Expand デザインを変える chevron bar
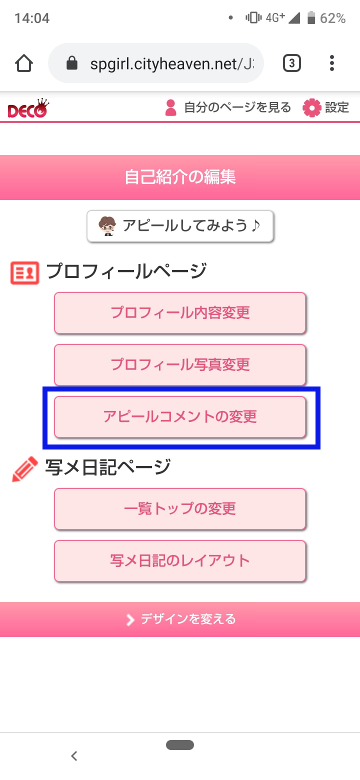Image resolution: width=360 pixels, height=780 pixels. tap(180, 619)
